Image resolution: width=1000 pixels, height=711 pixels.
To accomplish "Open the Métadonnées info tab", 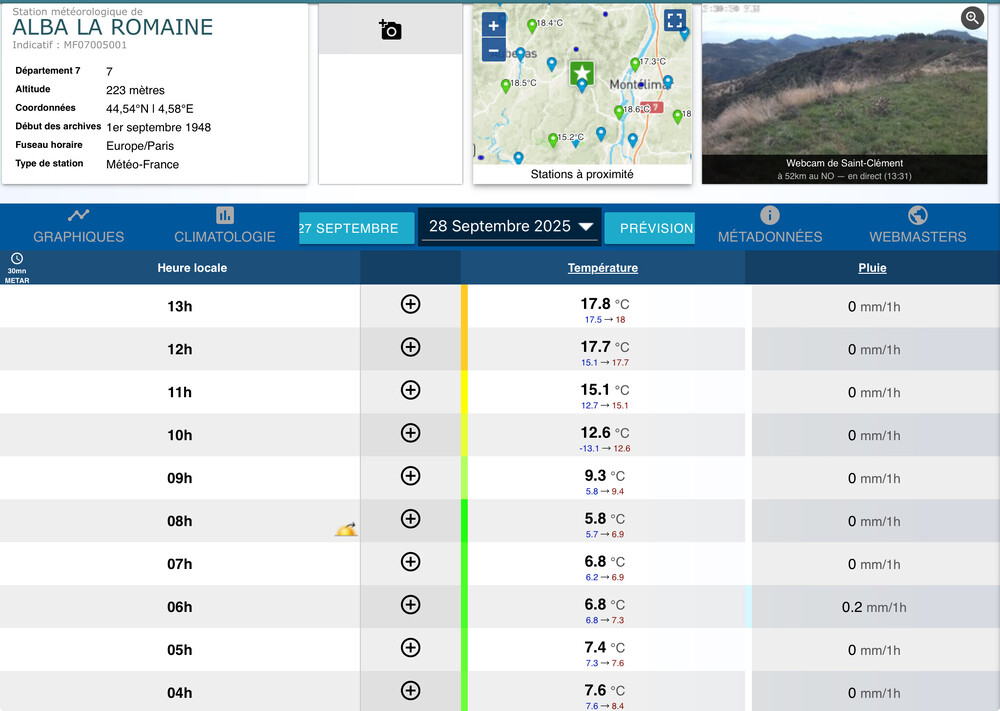I will click(x=769, y=226).
